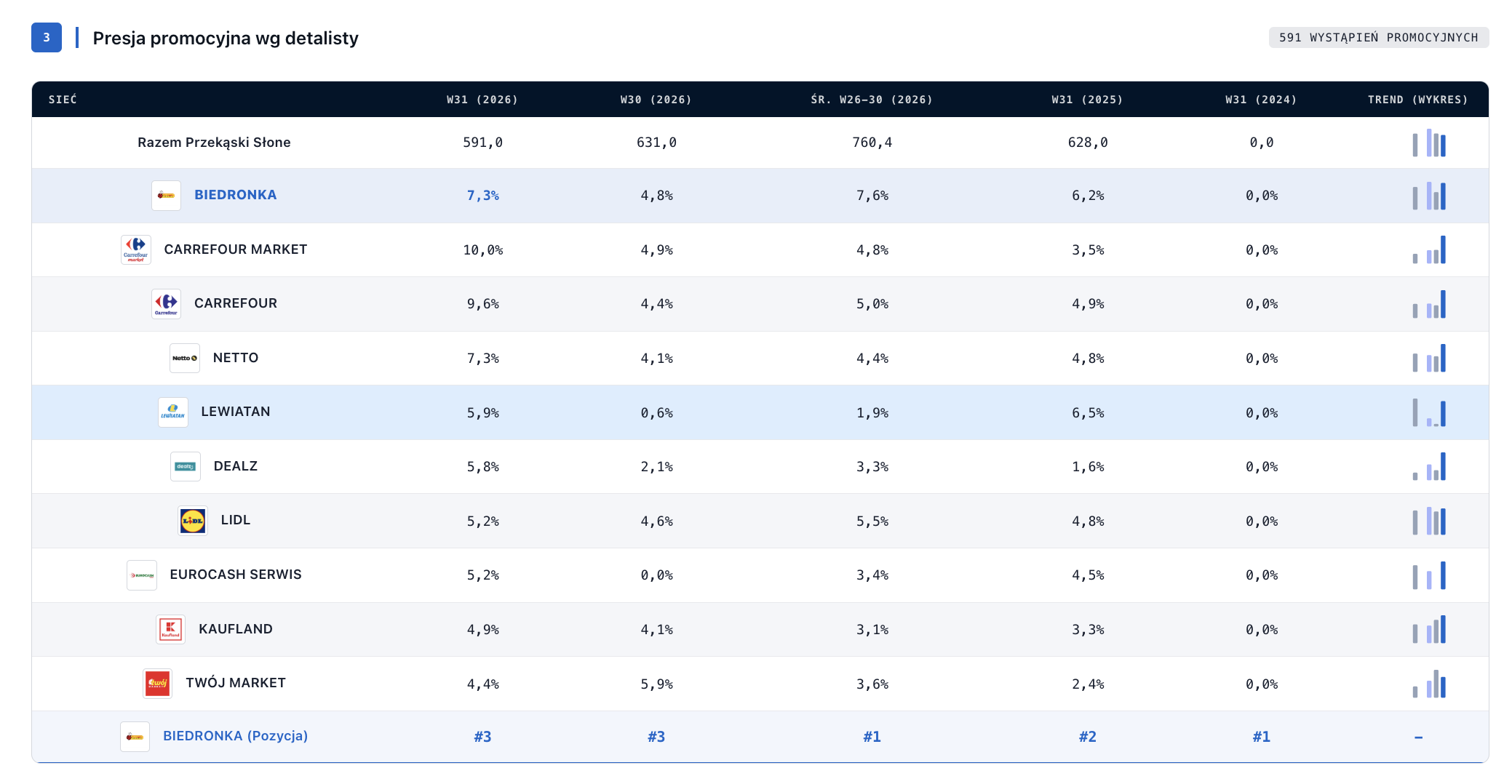Sort by the W31 (2025) column header
This screenshot has width=1512, height=784.
(x=1087, y=100)
